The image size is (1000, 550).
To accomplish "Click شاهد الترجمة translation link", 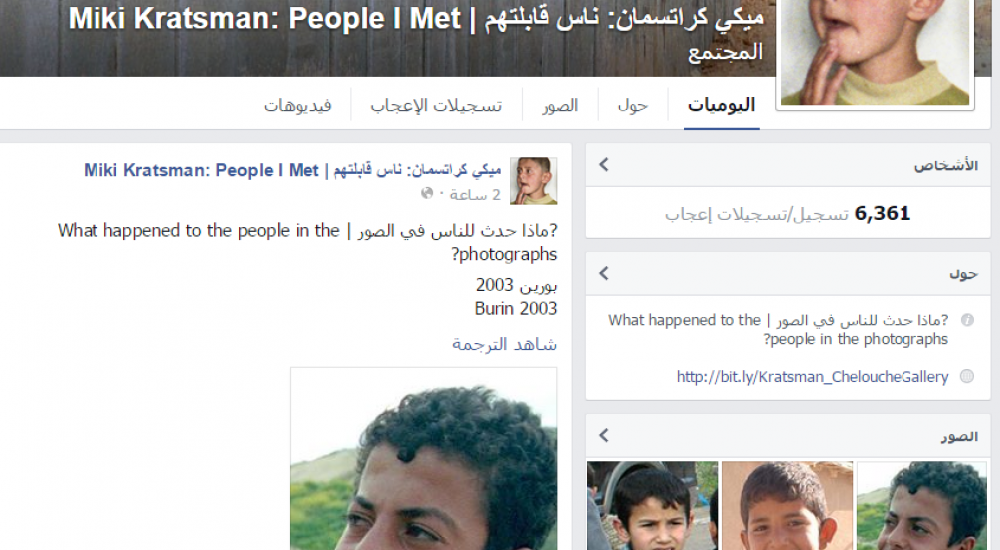I will (x=504, y=345).
